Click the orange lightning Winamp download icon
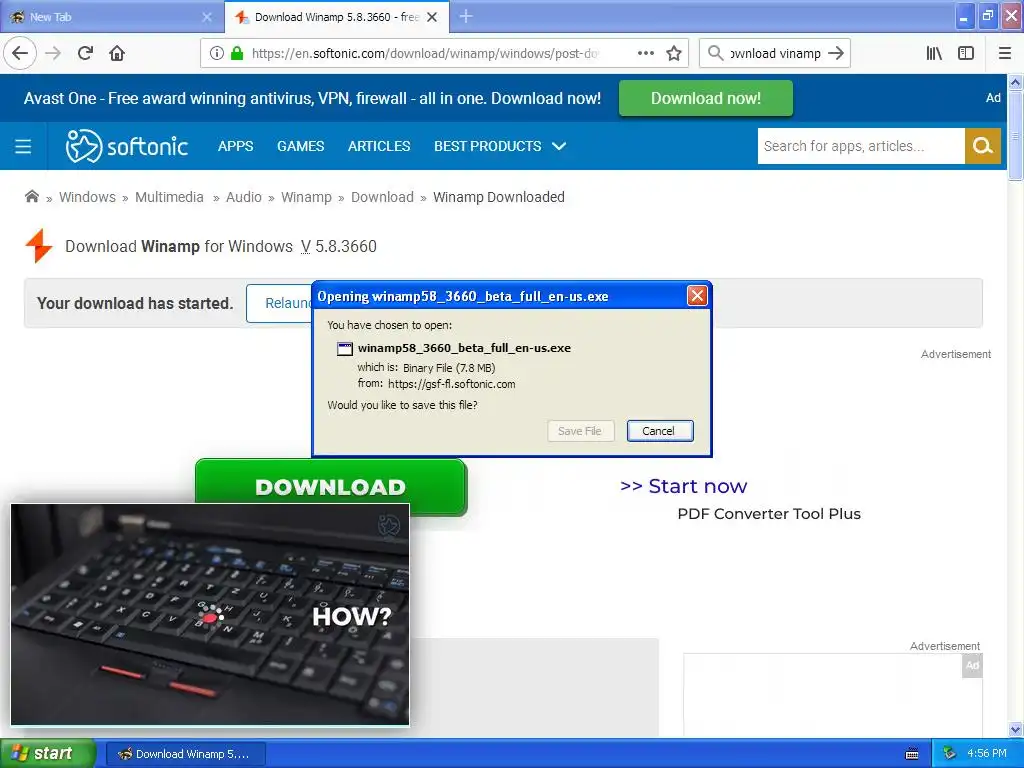The image size is (1024, 768). 39,246
